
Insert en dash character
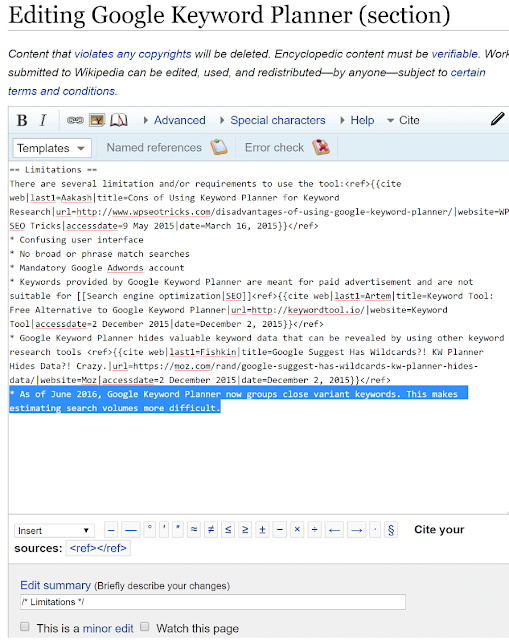[111, 530]
